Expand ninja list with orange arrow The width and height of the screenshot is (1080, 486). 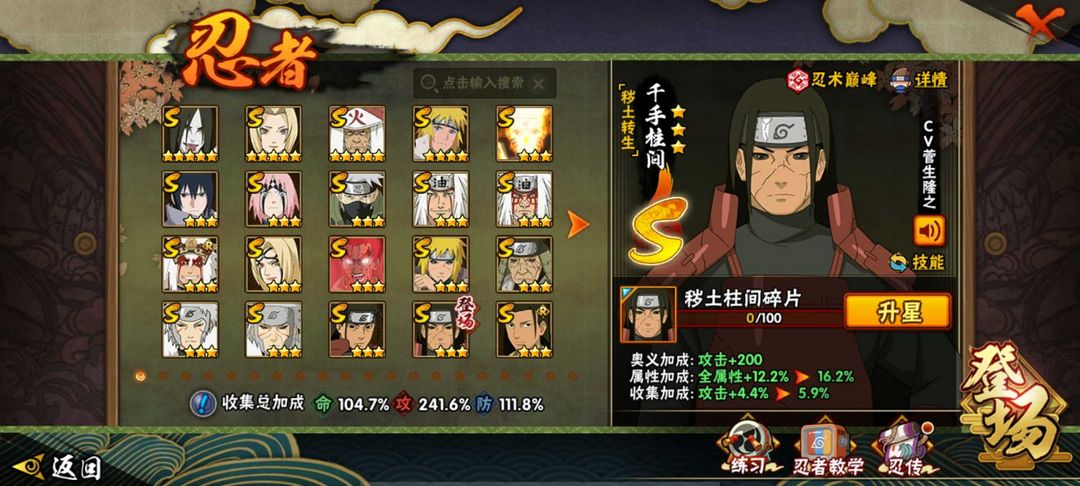point(578,224)
